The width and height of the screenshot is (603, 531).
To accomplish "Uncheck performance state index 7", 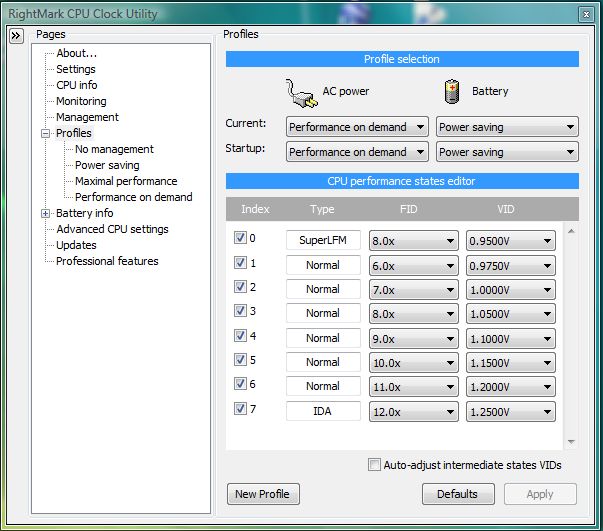I will tap(240, 408).
